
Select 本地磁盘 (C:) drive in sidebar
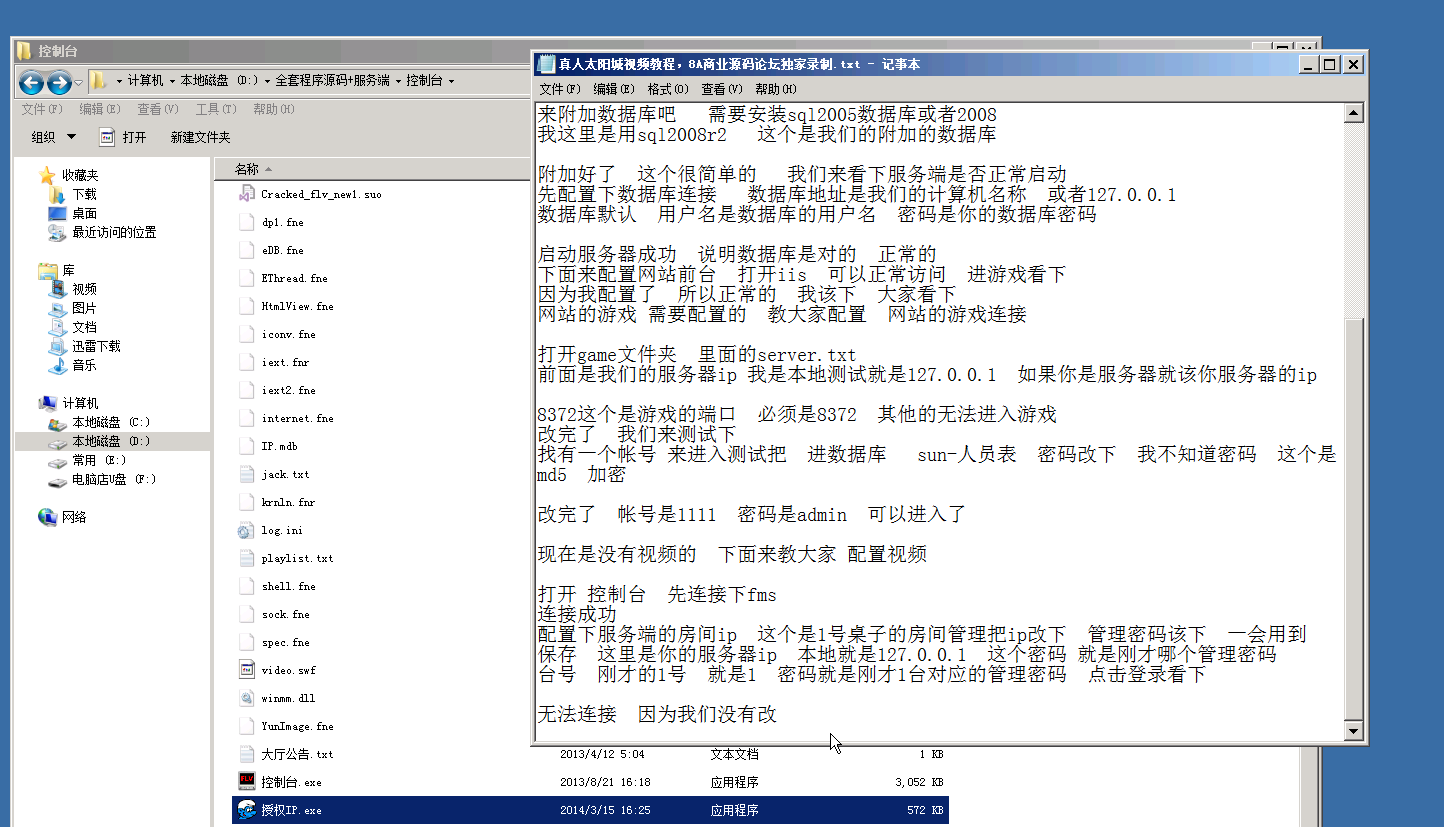(x=110, y=422)
